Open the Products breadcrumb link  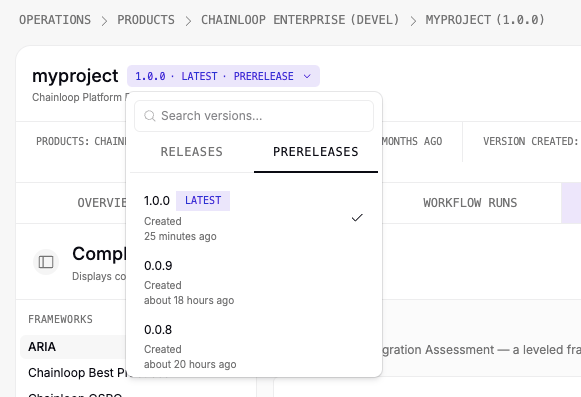(x=146, y=20)
